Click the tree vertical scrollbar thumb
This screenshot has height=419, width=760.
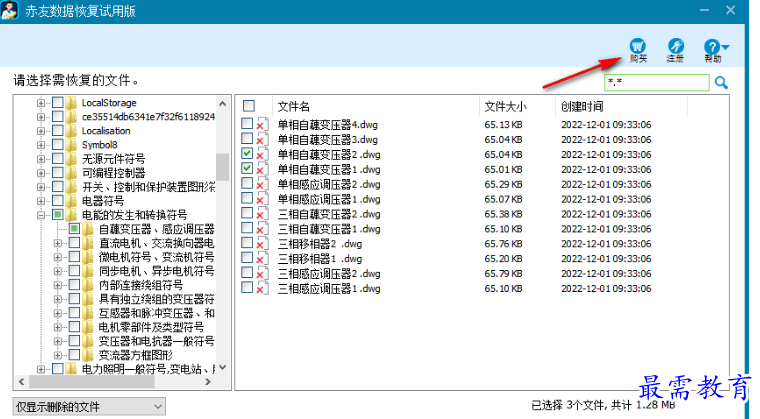click(222, 167)
